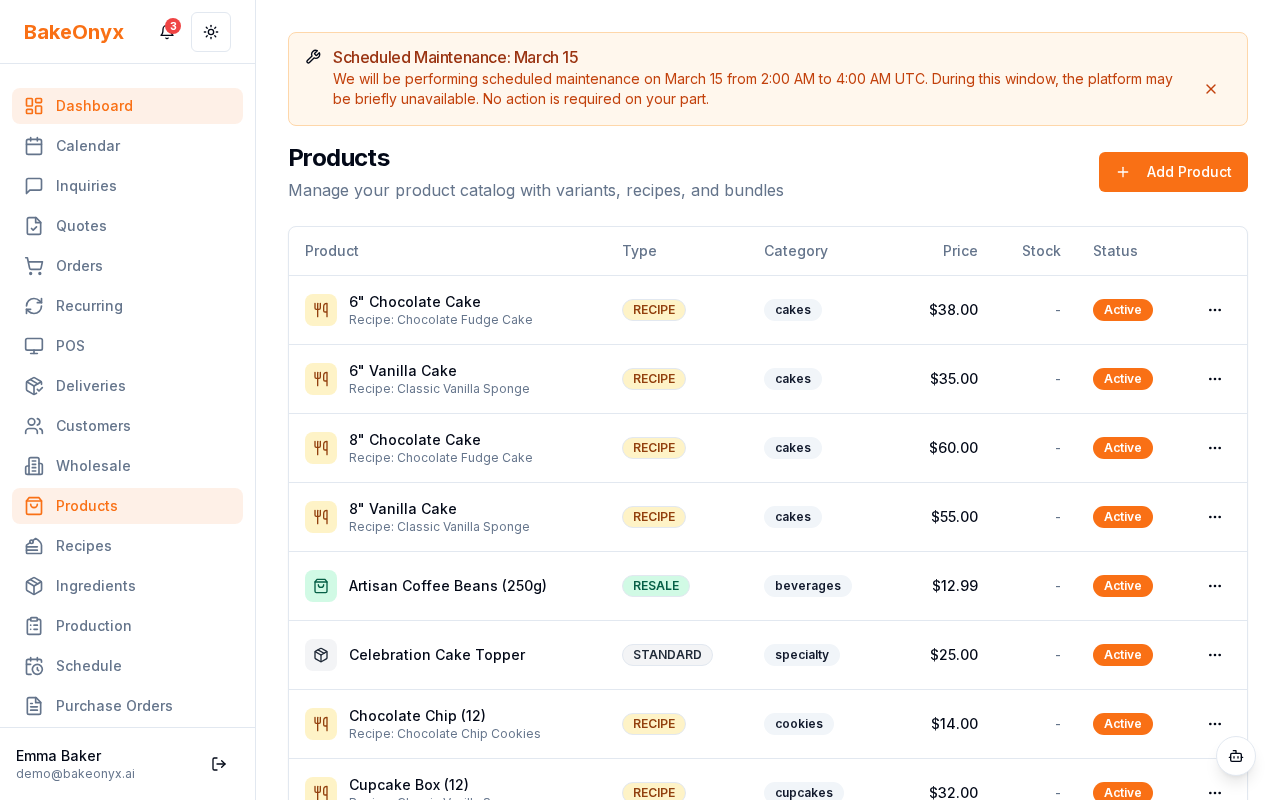Image resolution: width=1280 pixels, height=800 pixels.
Task: Toggle Active status on Chocolate Chip cookies
Action: [1122, 724]
